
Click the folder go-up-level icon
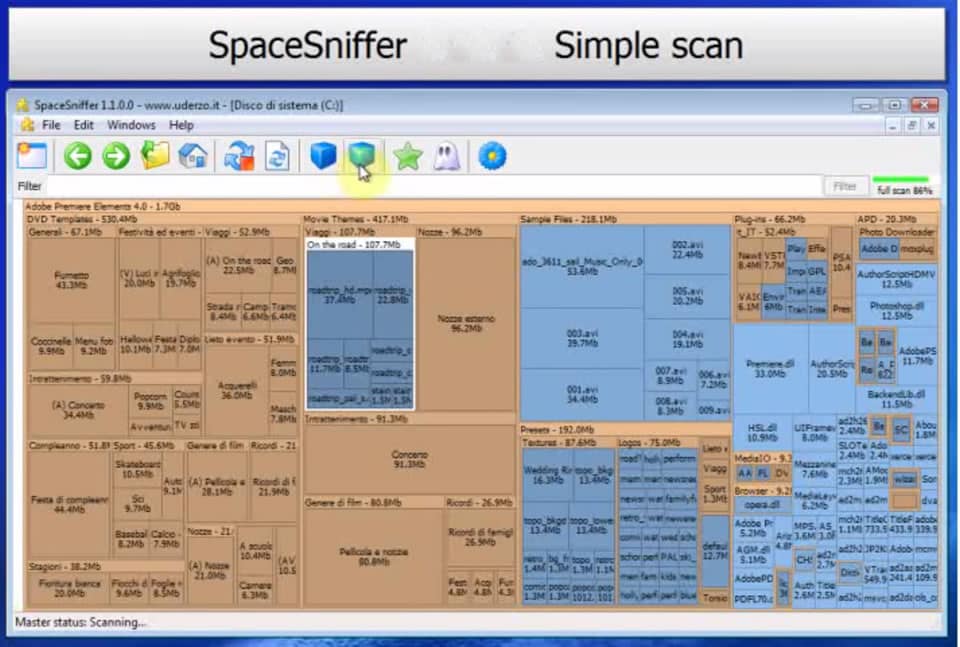[x=155, y=156]
